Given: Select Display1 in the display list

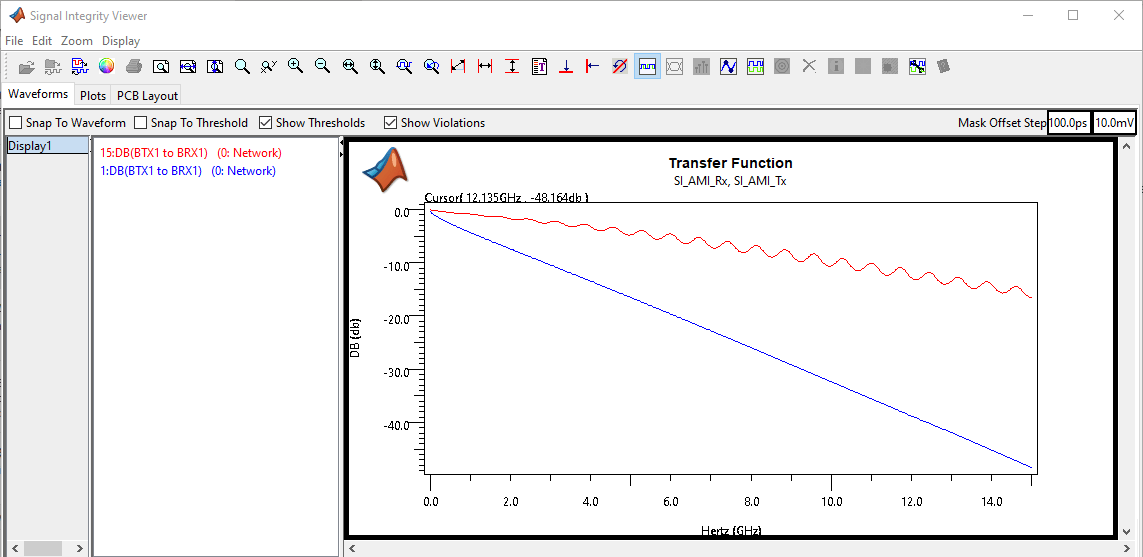Looking at the screenshot, I should (47, 146).
